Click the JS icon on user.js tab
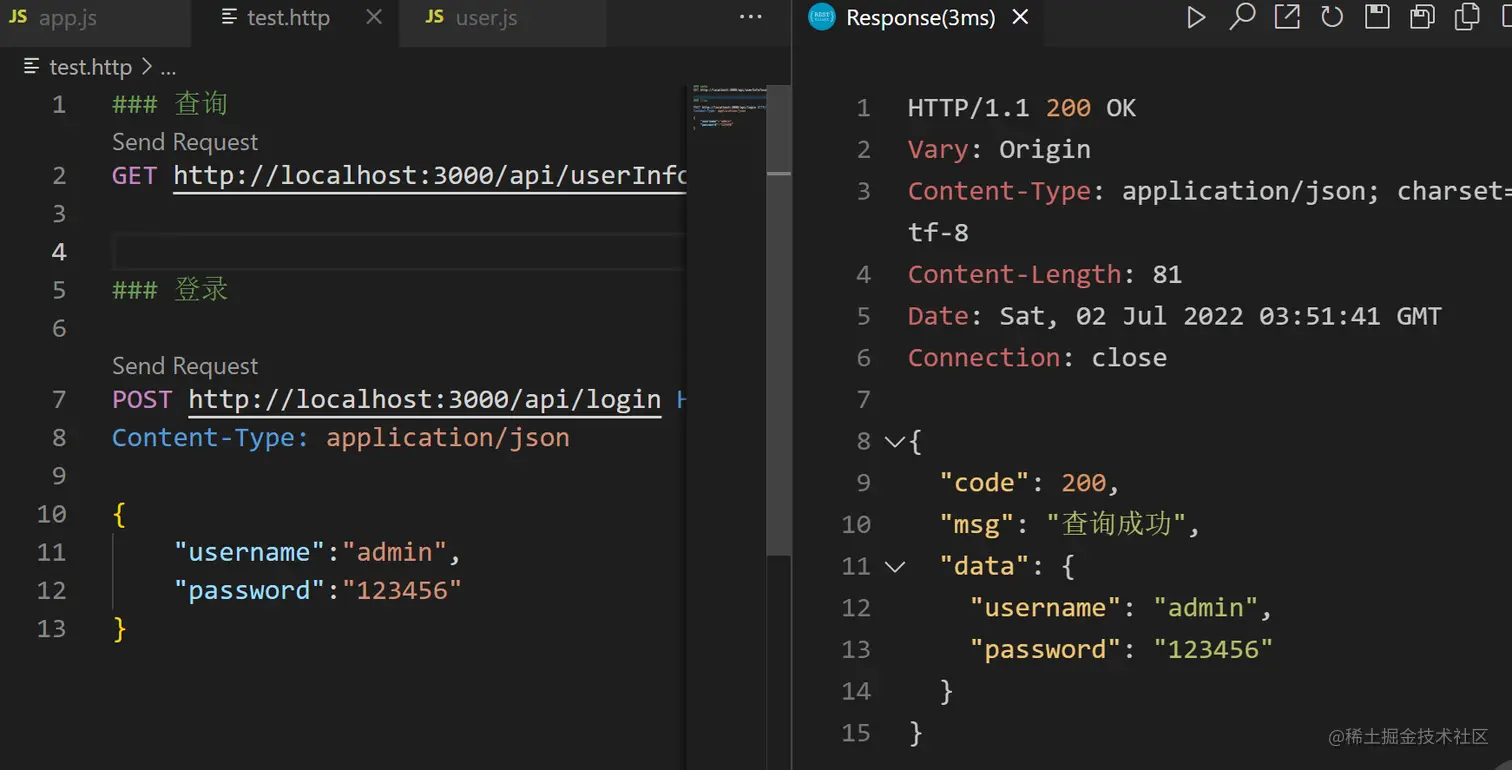Viewport: 1512px width, 770px height. pyautogui.click(x=434, y=18)
